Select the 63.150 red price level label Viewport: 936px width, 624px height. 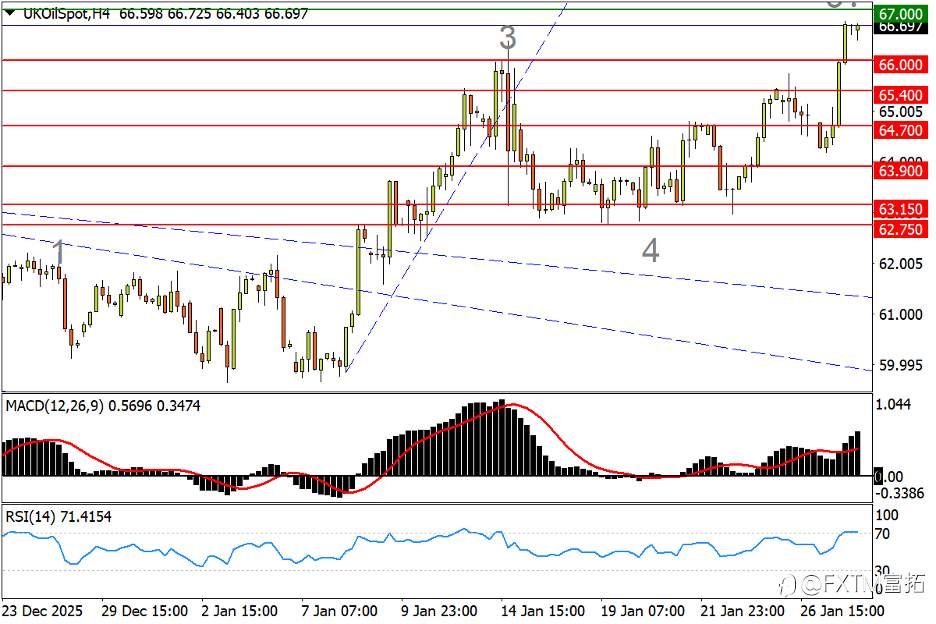(901, 209)
